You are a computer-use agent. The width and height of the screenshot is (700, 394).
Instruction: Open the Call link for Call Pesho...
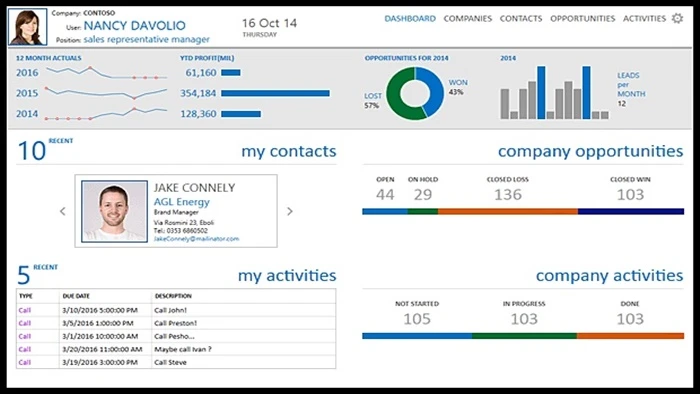point(25,336)
